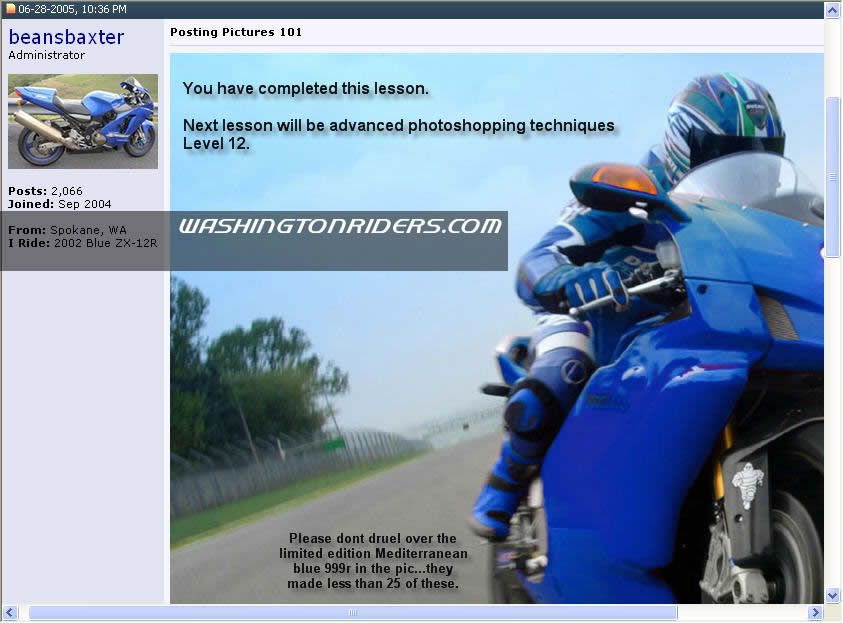Click the horizontal scrollbar left arrow

11,612
